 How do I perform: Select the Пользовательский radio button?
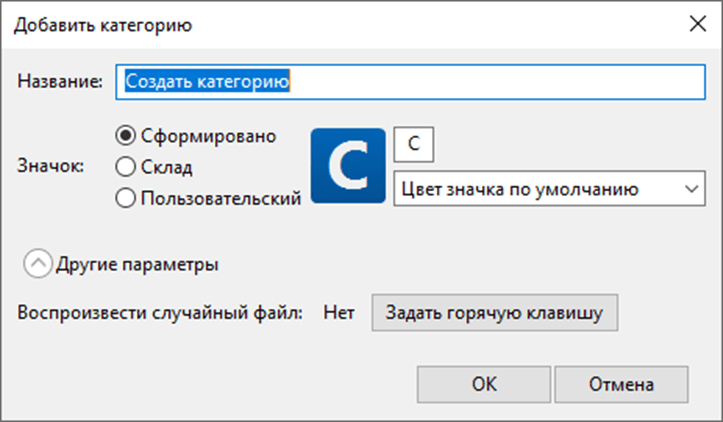coord(125,198)
